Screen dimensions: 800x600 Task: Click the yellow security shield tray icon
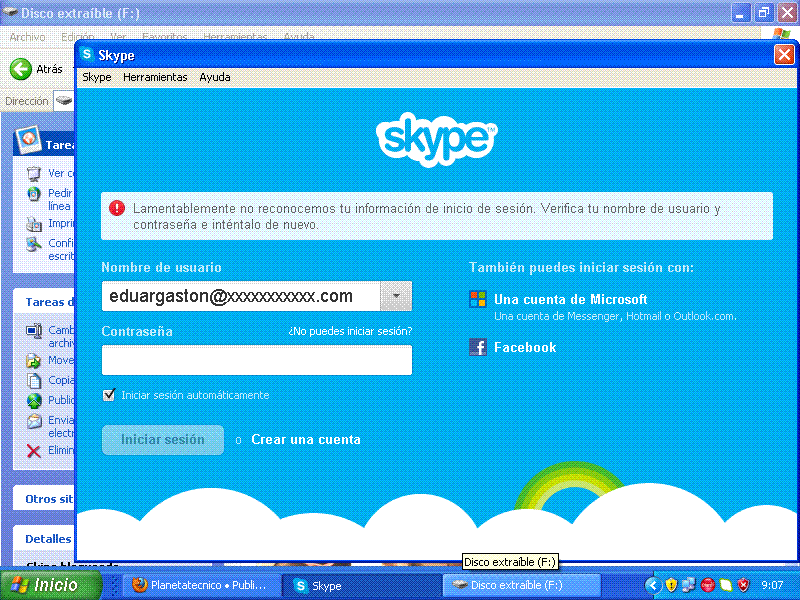(671, 585)
